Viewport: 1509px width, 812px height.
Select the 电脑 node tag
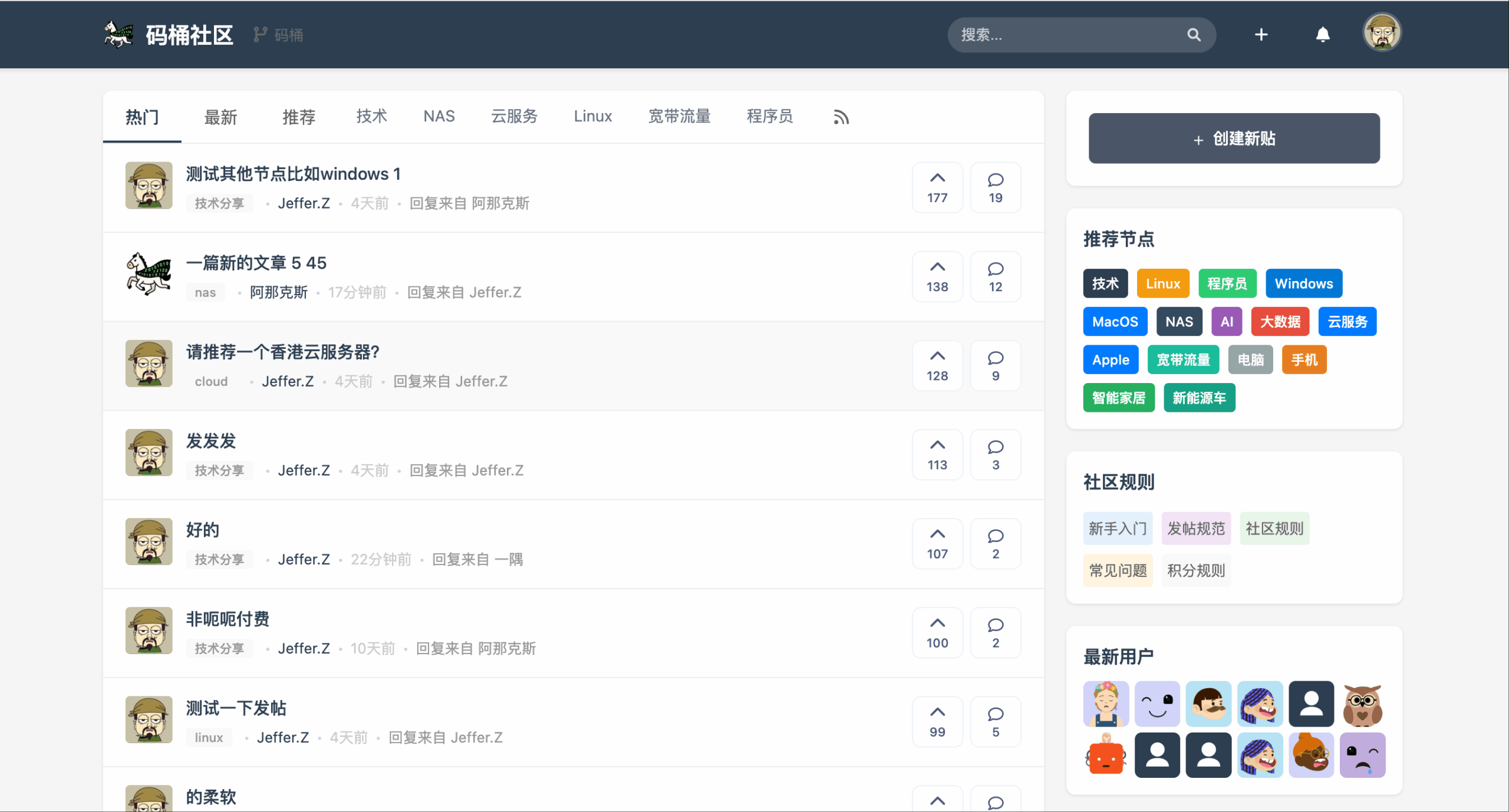coord(1250,359)
